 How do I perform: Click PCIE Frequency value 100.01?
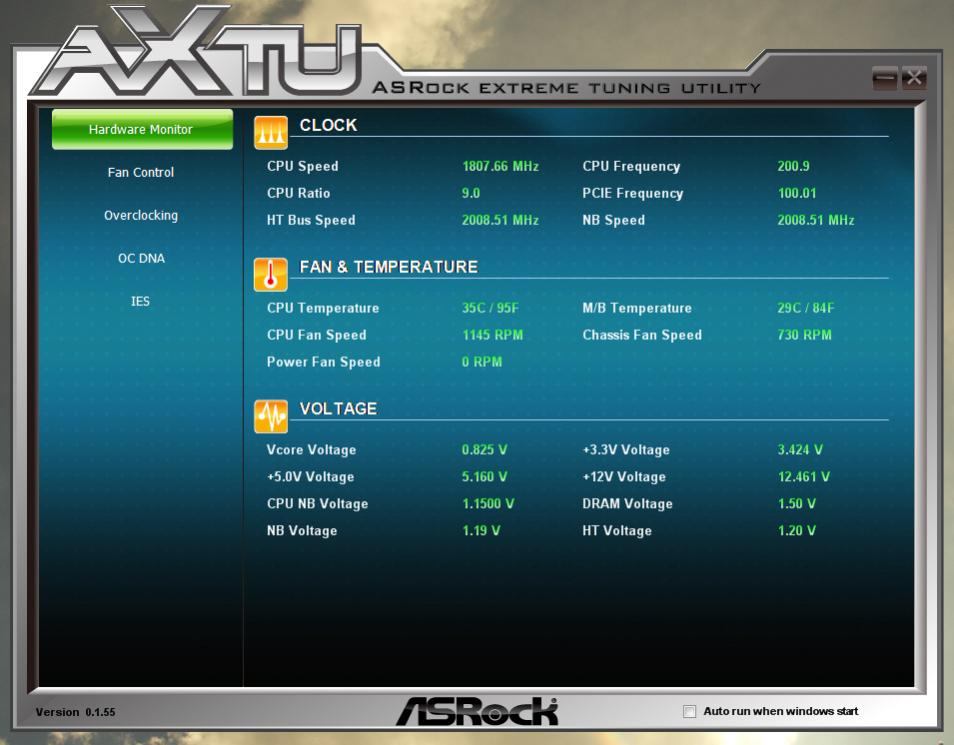click(x=797, y=193)
